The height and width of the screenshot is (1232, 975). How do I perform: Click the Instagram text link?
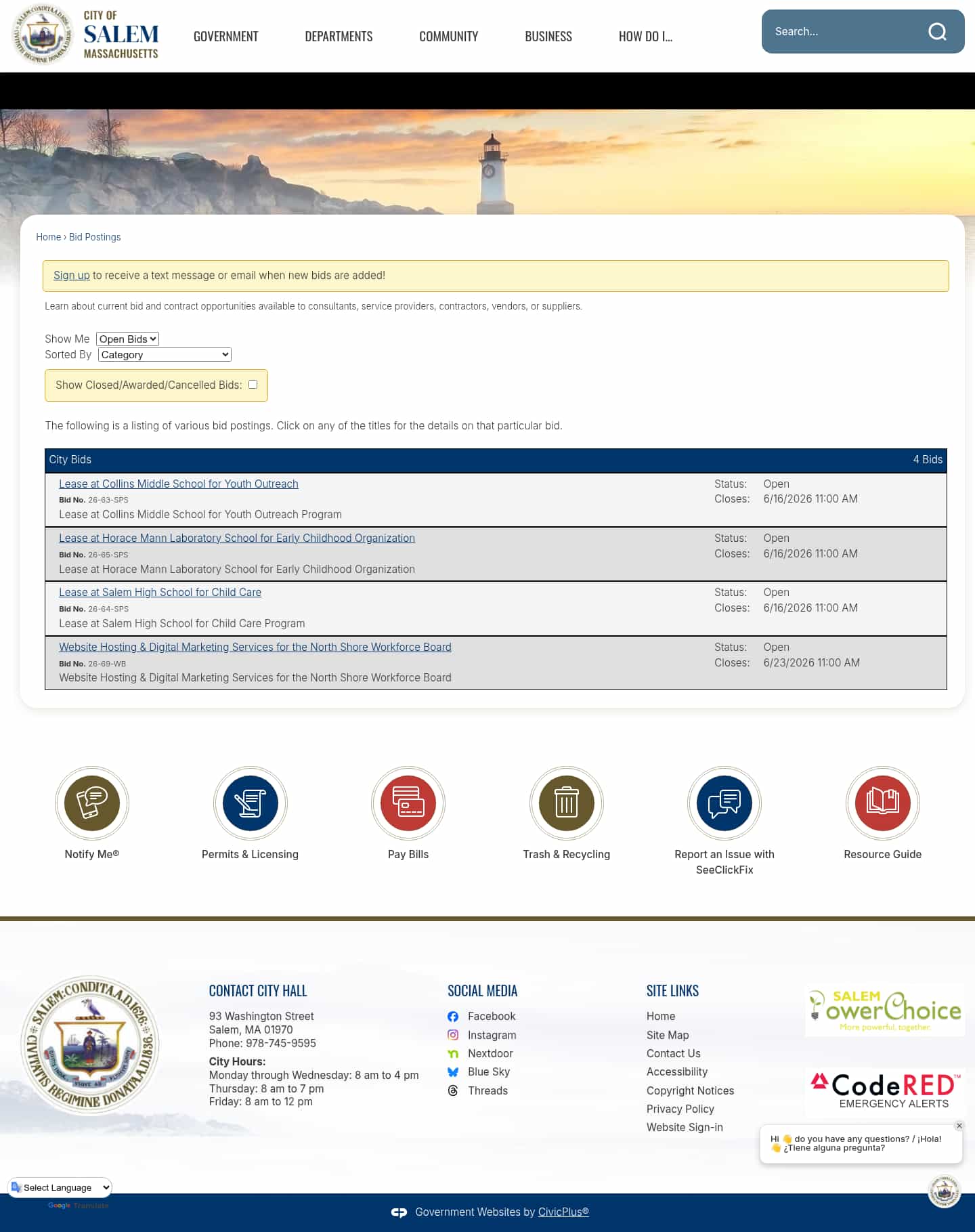492,1035
